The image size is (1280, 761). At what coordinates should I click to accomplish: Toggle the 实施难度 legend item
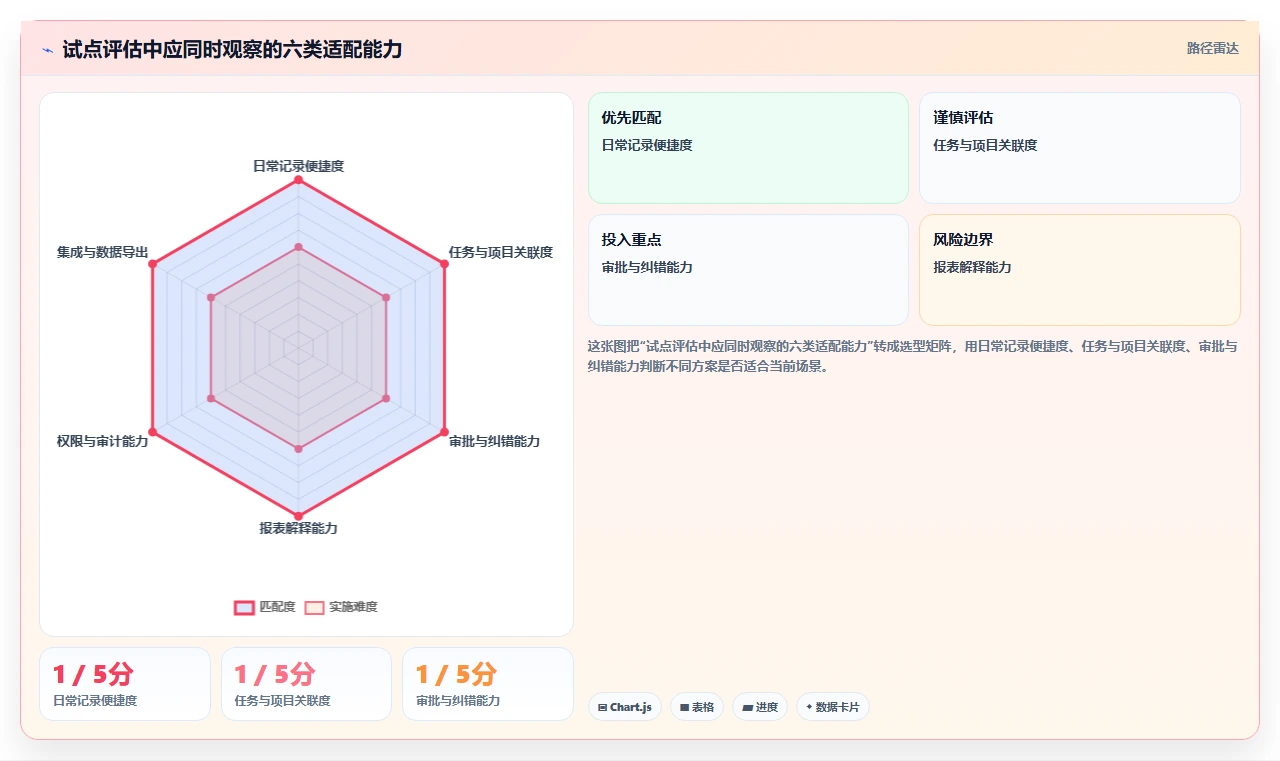[341, 607]
